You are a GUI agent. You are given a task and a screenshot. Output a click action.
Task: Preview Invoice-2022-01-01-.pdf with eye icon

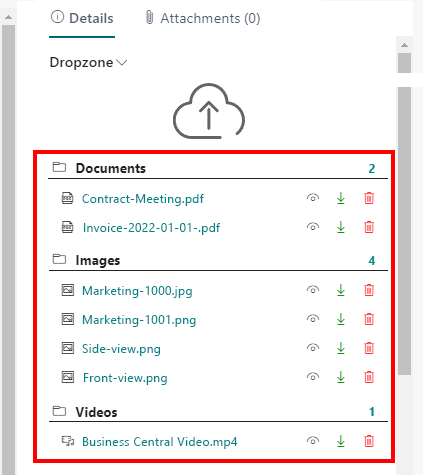coord(313,227)
